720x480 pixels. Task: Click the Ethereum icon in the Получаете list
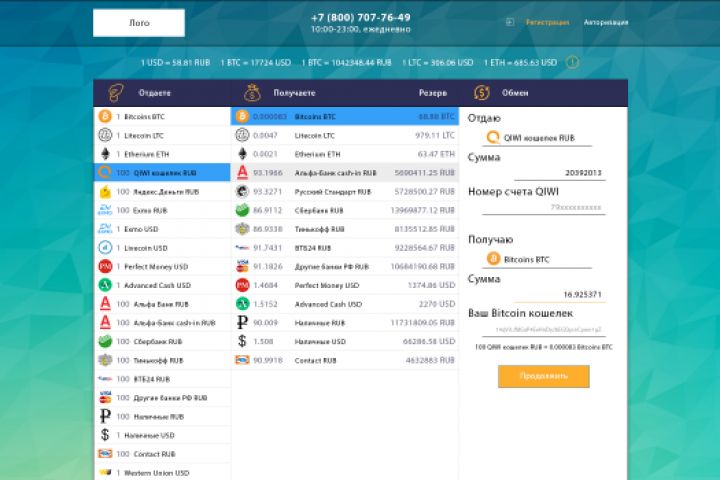242,154
